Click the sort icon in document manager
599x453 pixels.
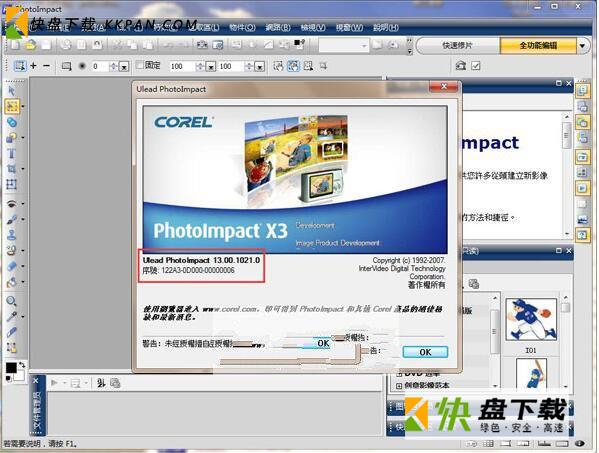101,383
